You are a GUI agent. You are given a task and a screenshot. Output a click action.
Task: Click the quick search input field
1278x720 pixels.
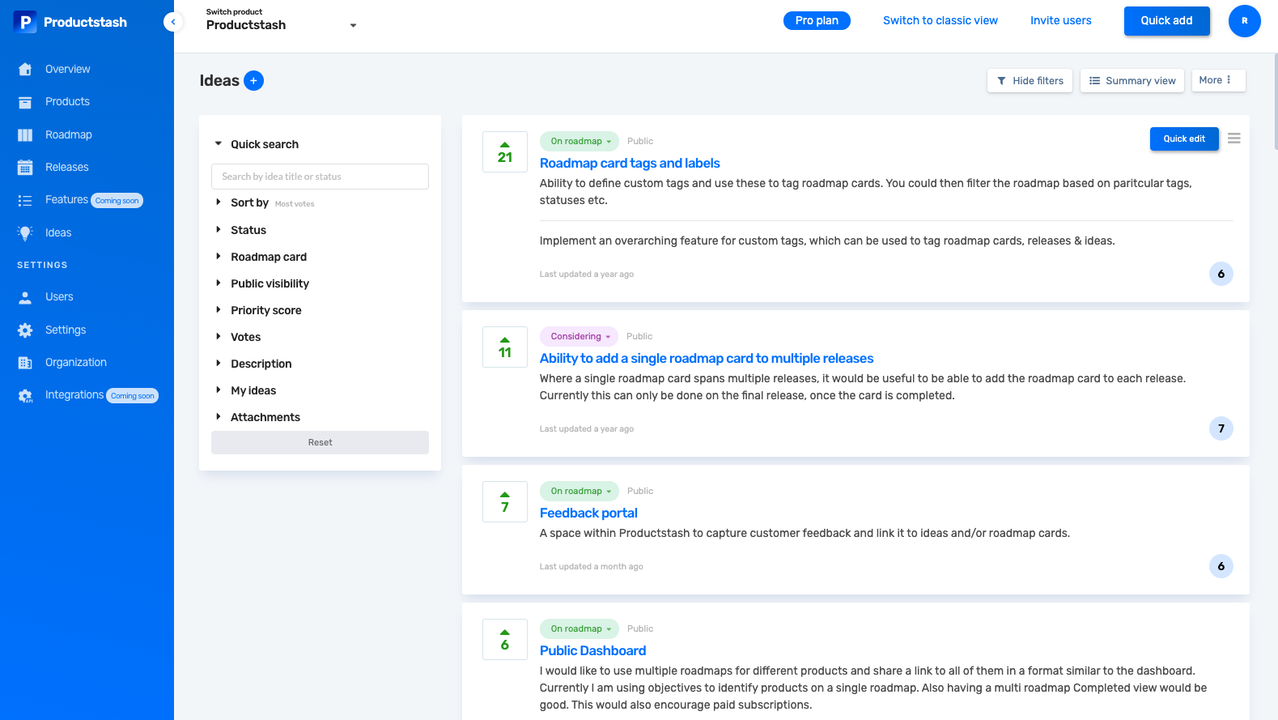[x=320, y=177]
